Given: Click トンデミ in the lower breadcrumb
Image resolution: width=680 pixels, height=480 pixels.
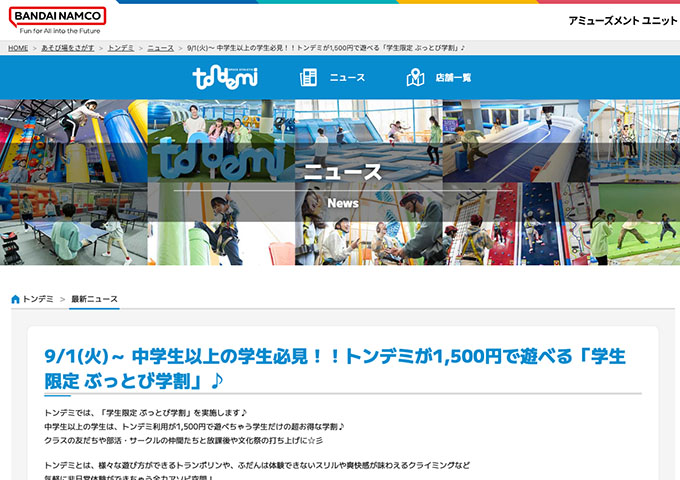Looking at the screenshot, I should click(38, 299).
